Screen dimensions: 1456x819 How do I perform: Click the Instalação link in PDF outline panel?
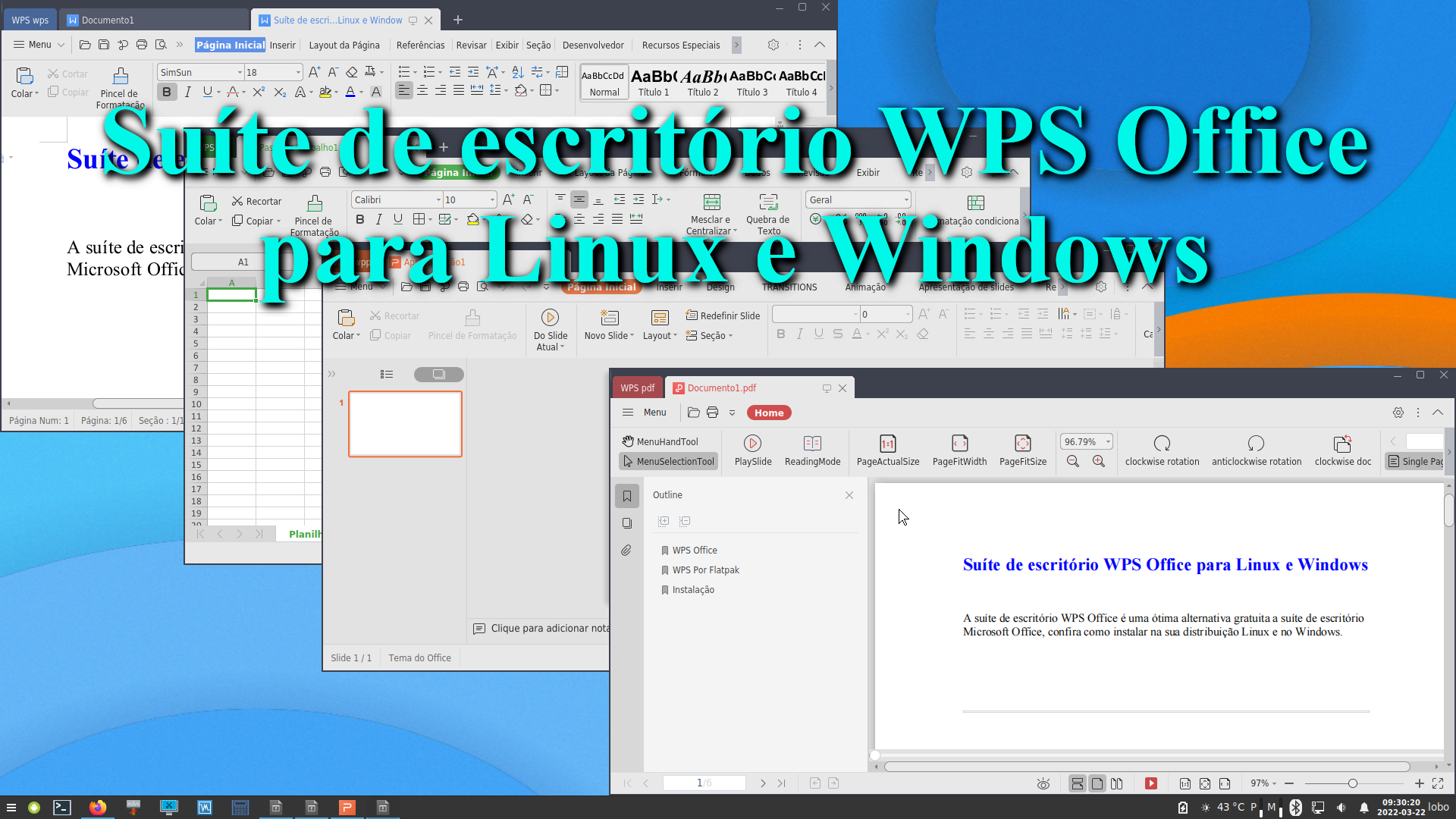coord(693,589)
